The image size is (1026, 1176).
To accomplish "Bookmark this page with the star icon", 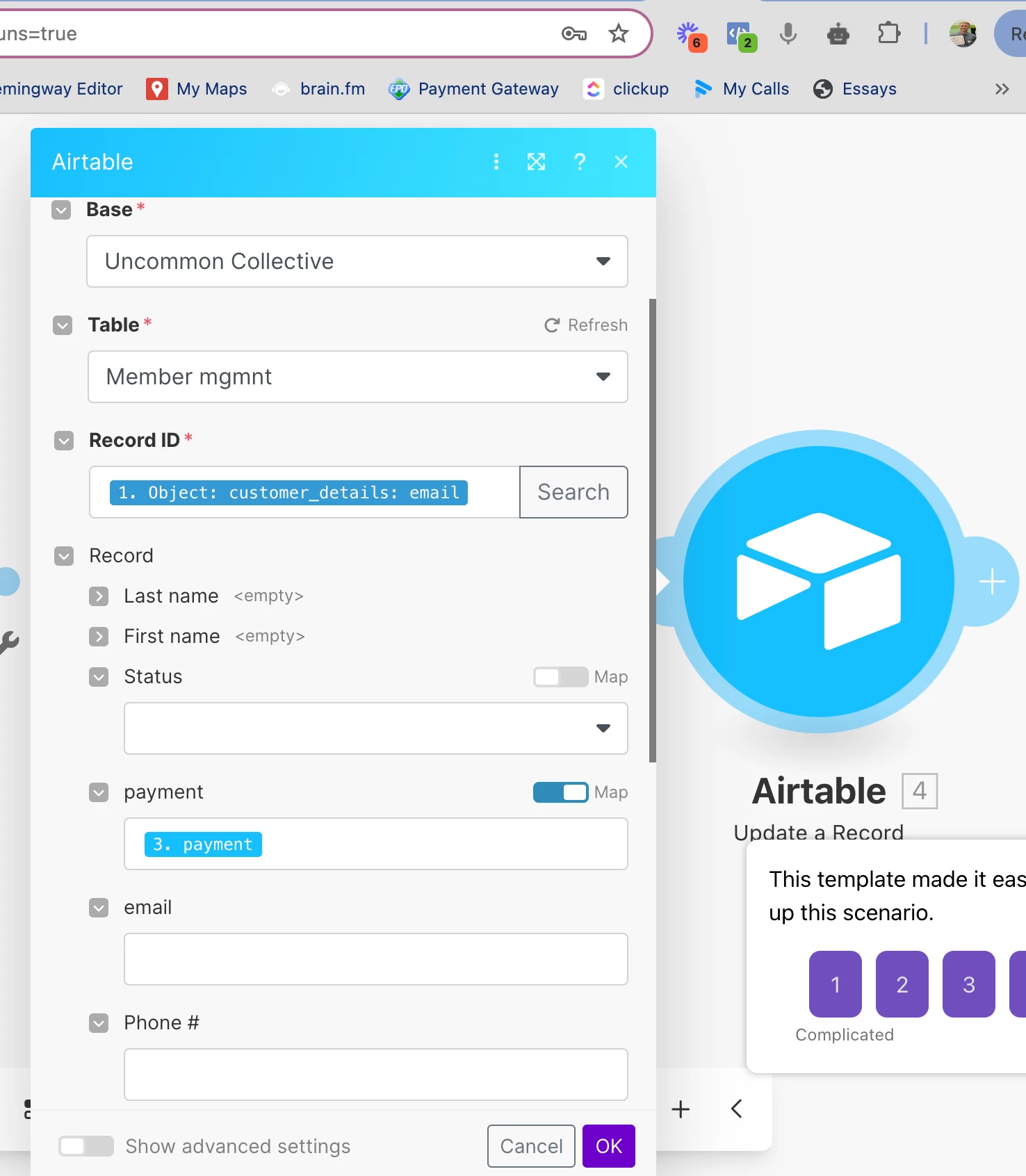I will pos(618,33).
